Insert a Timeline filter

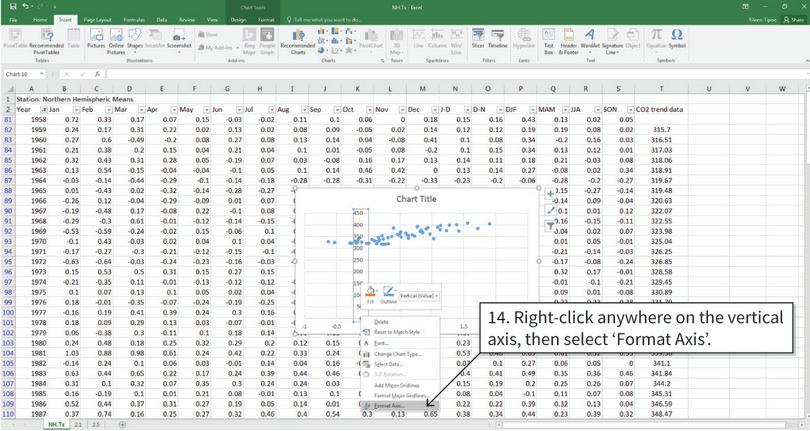coord(497,38)
